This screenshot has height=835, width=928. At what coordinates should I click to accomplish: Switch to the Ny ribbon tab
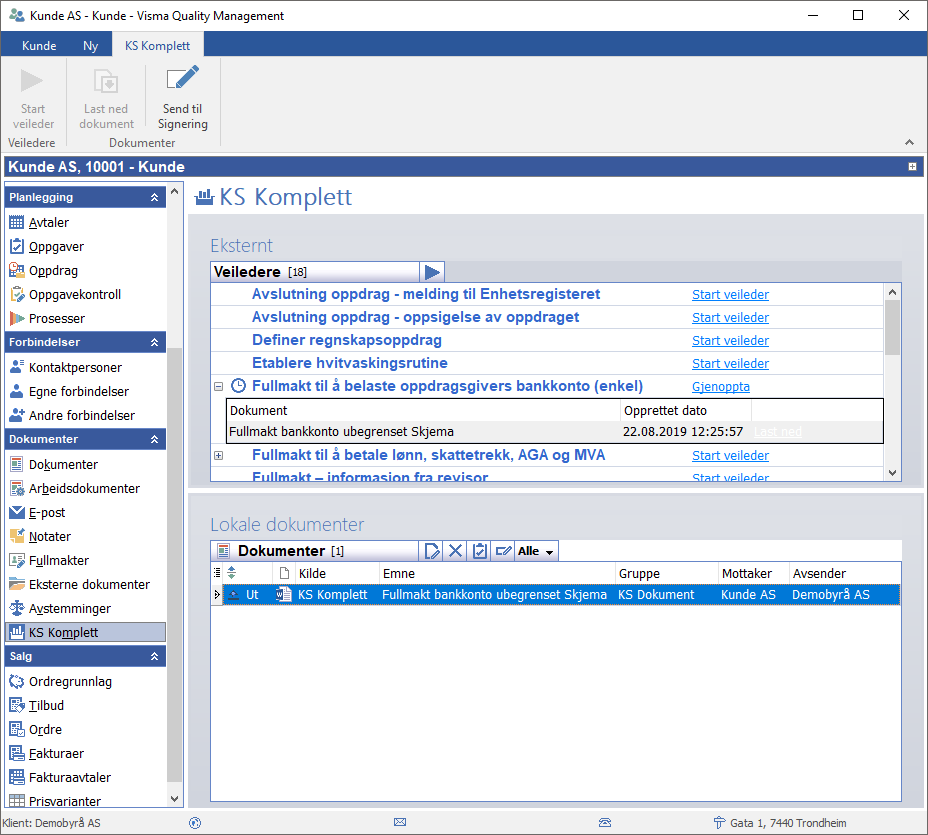[x=90, y=45]
